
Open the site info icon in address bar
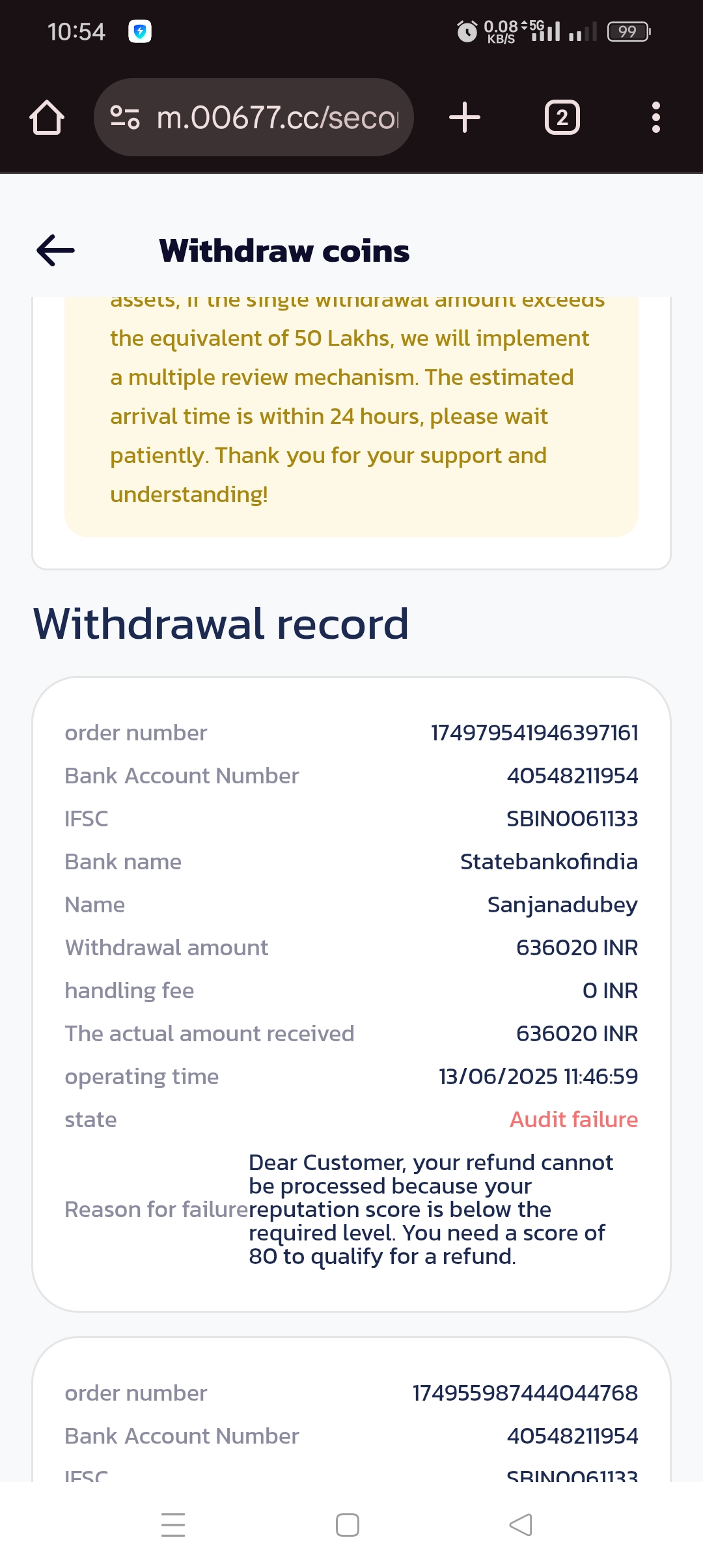pos(124,117)
